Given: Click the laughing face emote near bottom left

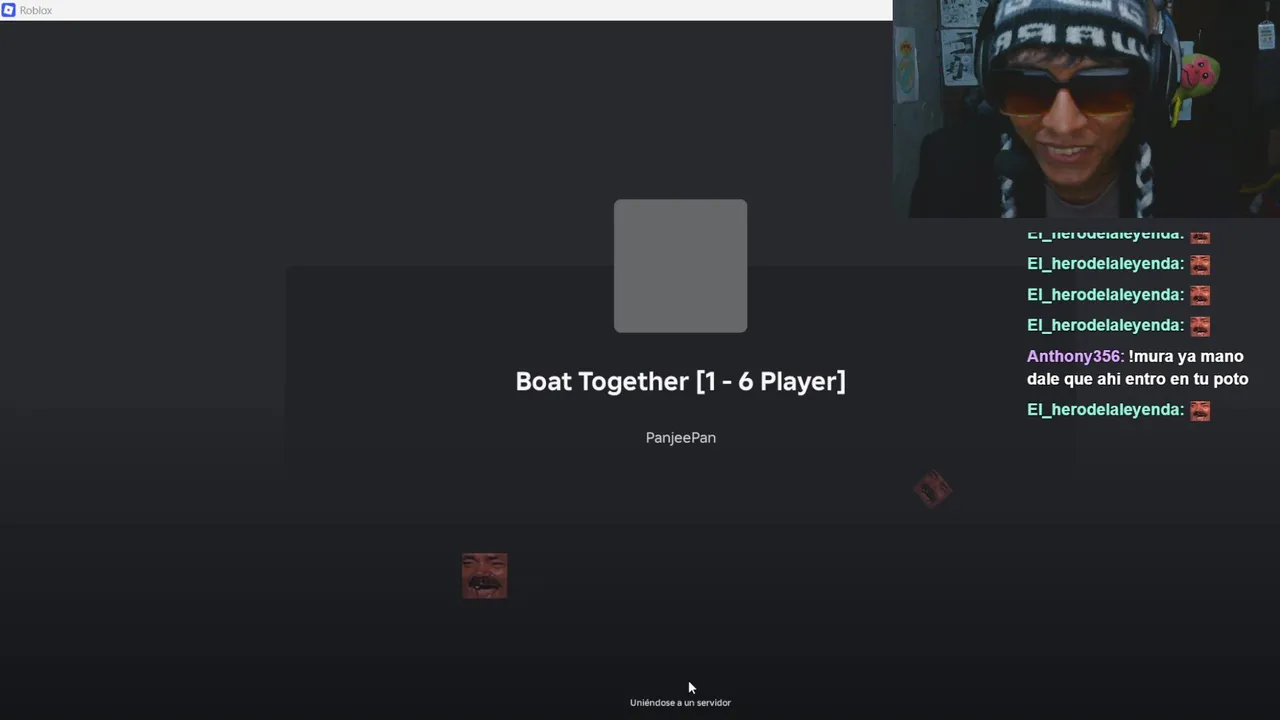Looking at the screenshot, I should (x=485, y=576).
